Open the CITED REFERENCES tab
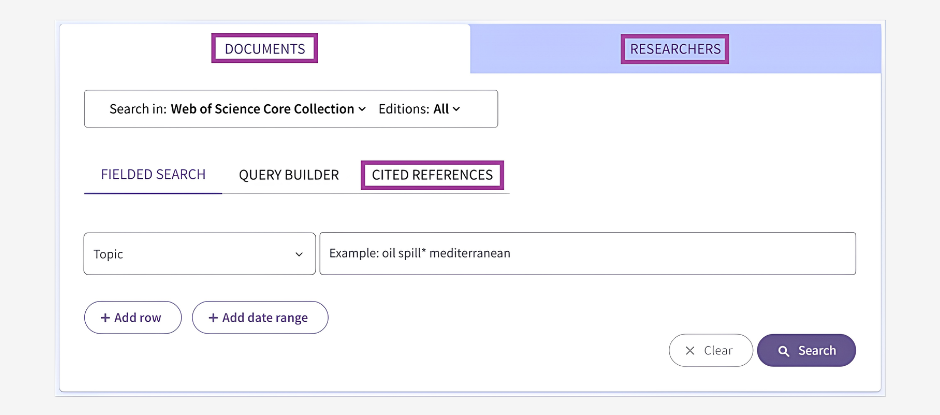The height and width of the screenshot is (415, 940). click(x=432, y=175)
